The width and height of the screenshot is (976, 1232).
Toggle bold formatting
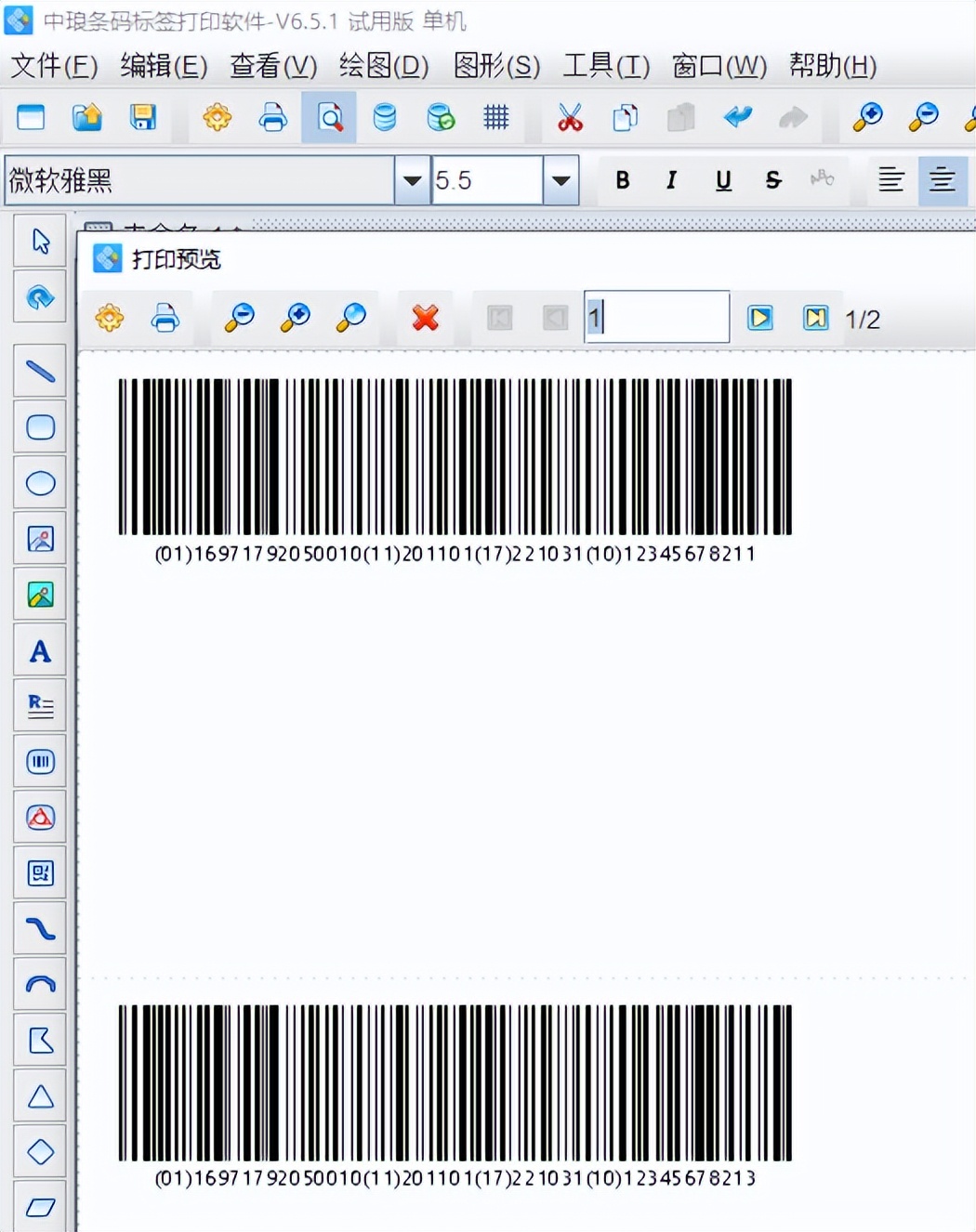point(623,180)
